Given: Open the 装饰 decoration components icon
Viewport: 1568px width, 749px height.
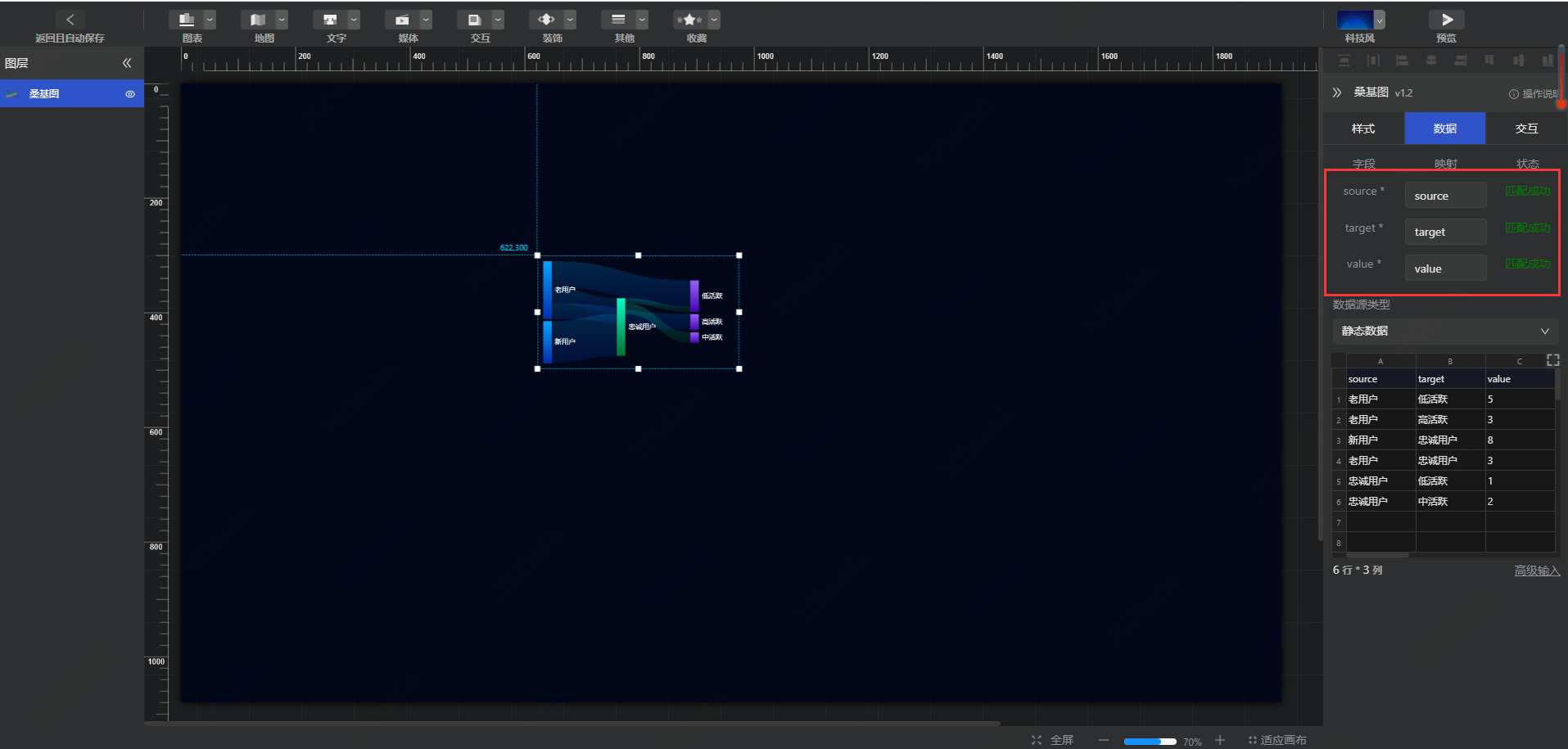Looking at the screenshot, I should point(546,20).
